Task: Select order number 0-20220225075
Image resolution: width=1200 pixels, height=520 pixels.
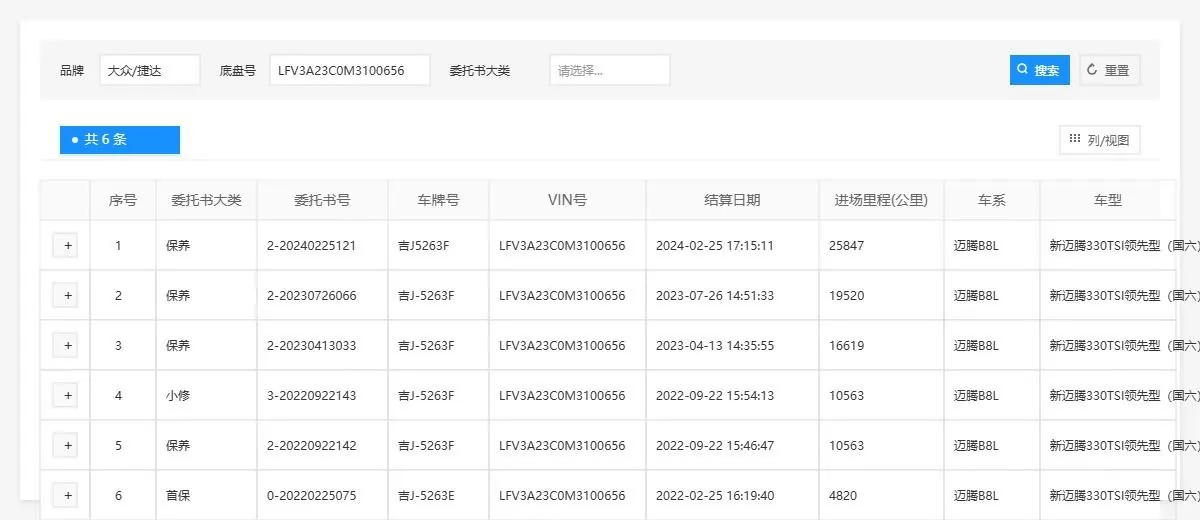Action: [312, 496]
